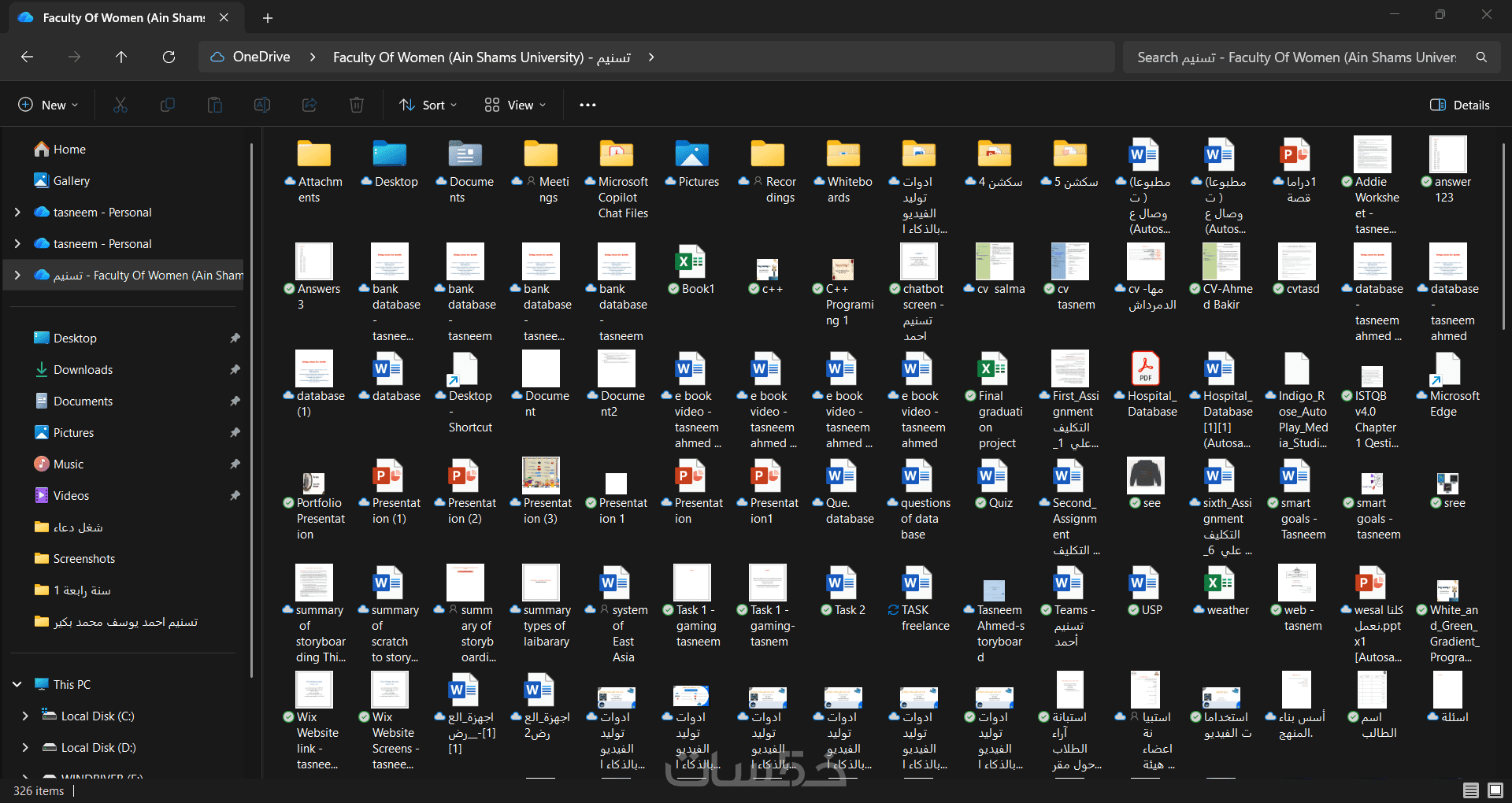Select the Hospital_Database PDF file icon
Screen dimensions: 1512x803
[1146, 368]
